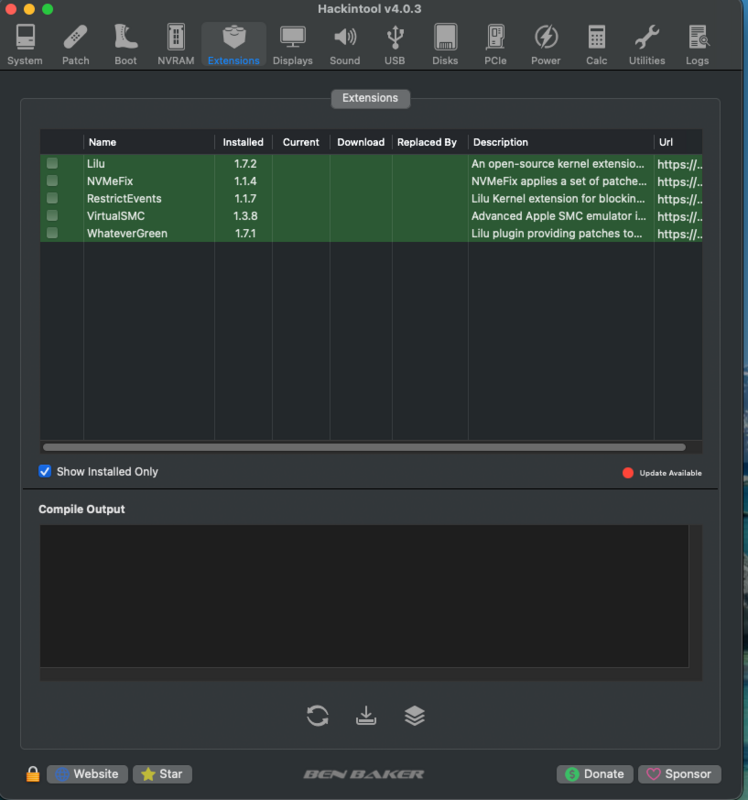The height and width of the screenshot is (800, 748).
Task: Open the Utilities section
Action: (x=646, y=45)
